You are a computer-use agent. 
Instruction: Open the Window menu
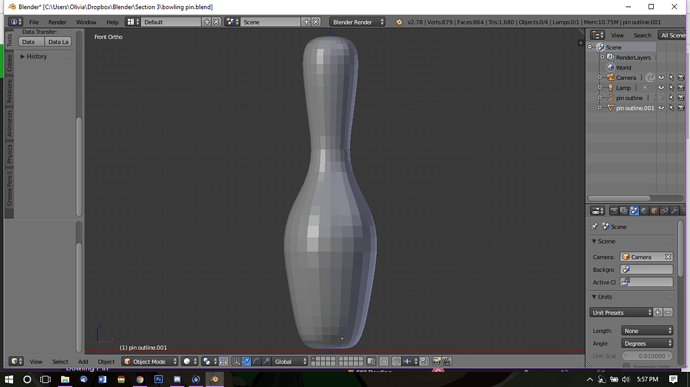[86, 22]
